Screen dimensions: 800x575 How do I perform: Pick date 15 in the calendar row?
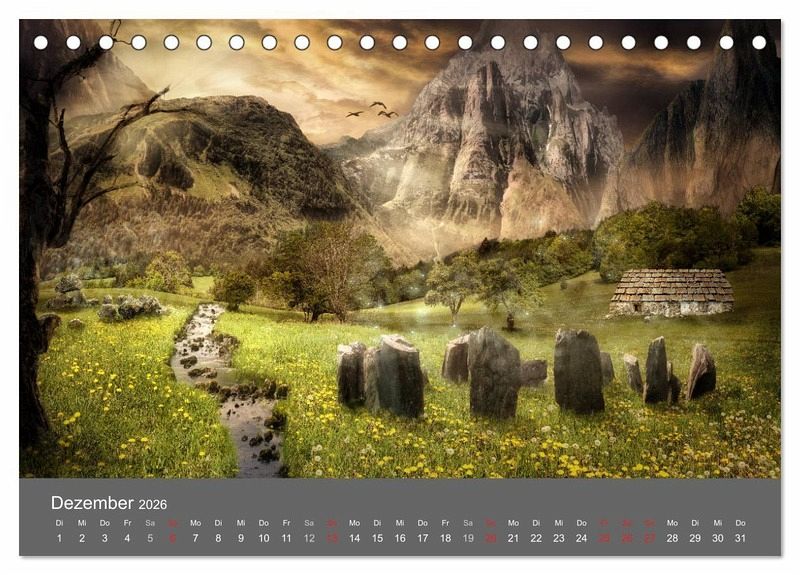(377, 538)
